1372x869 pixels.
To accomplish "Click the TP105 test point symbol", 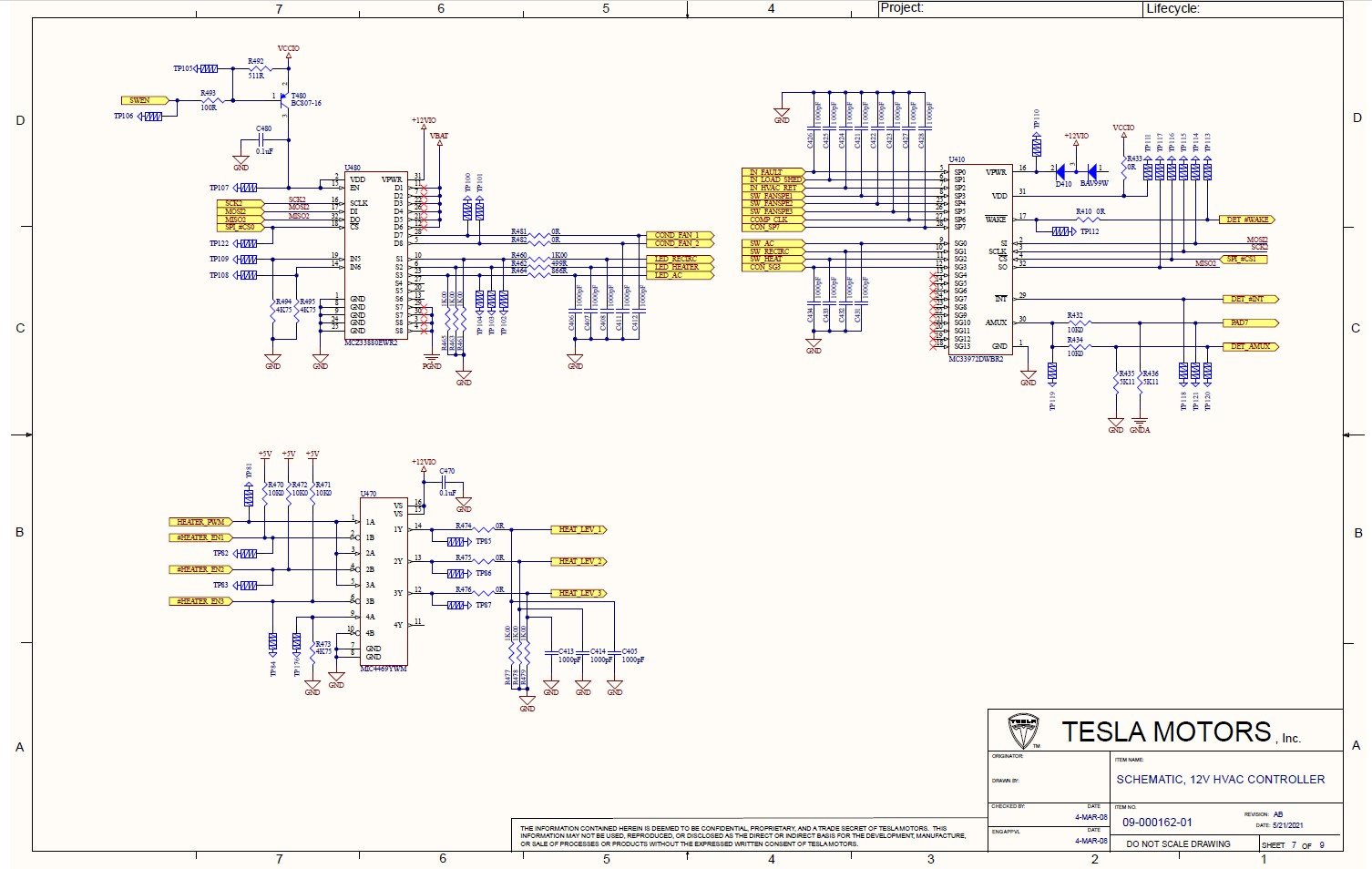I will click(x=209, y=68).
